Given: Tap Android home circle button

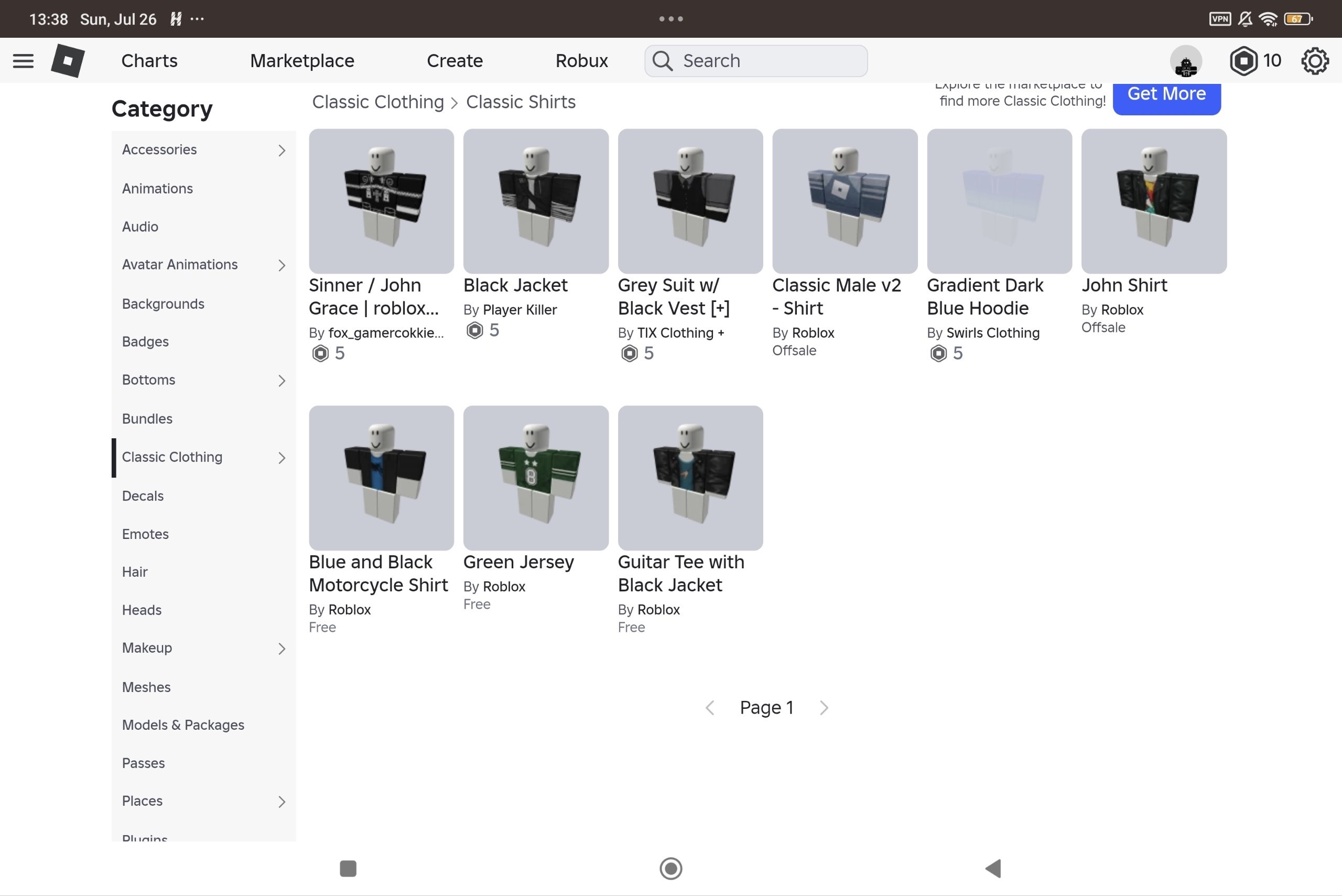Looking at the screenshot, I should point(670,868).
